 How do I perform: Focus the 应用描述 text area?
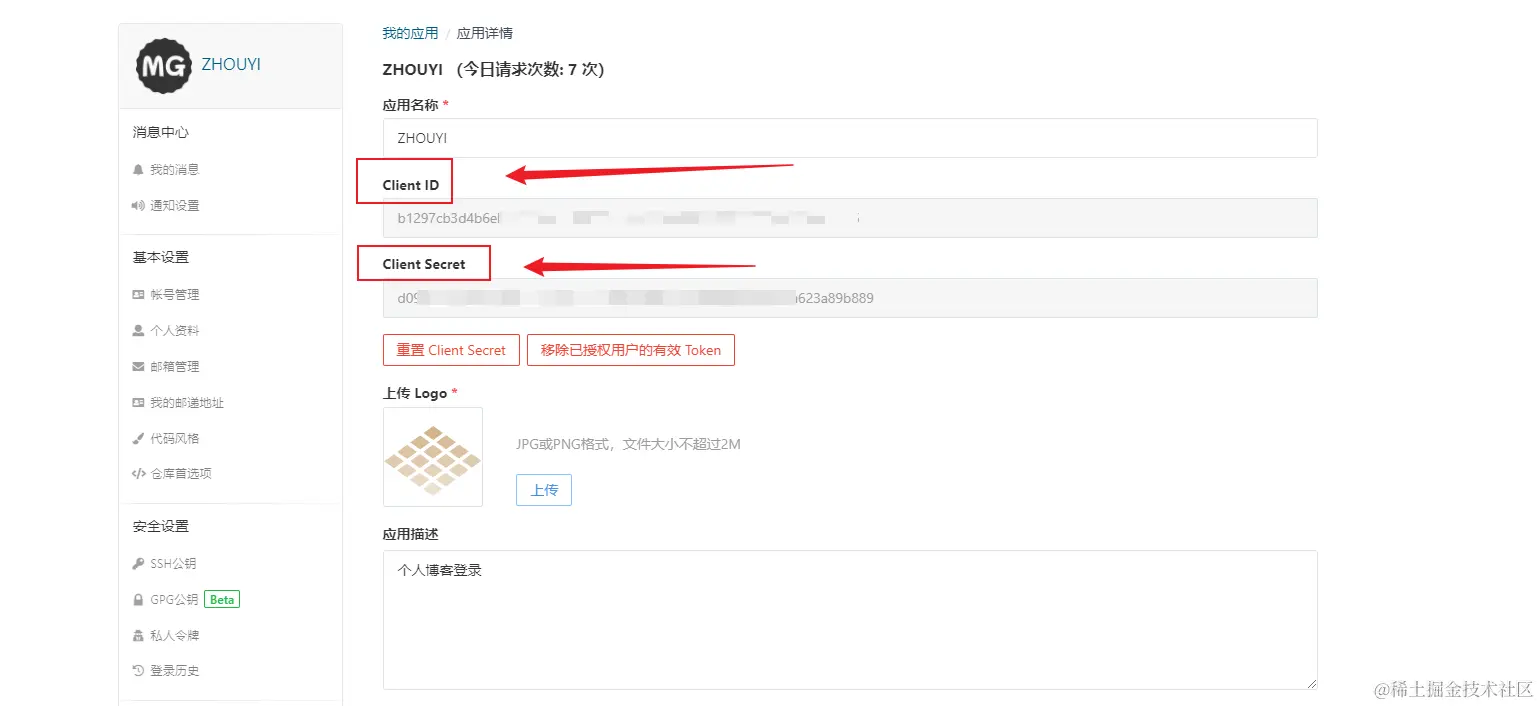click(x=850, y=620)
